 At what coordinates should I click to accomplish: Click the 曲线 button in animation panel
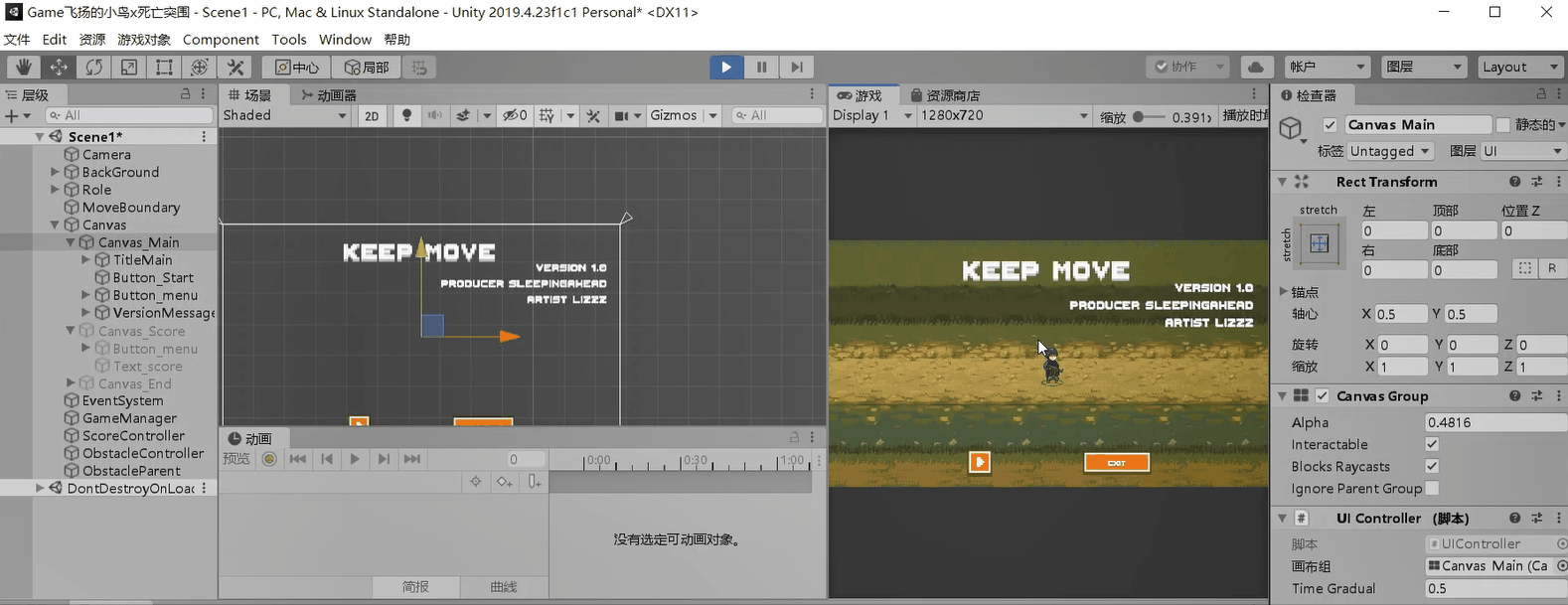pyautogui.click(x=504, y=587)
